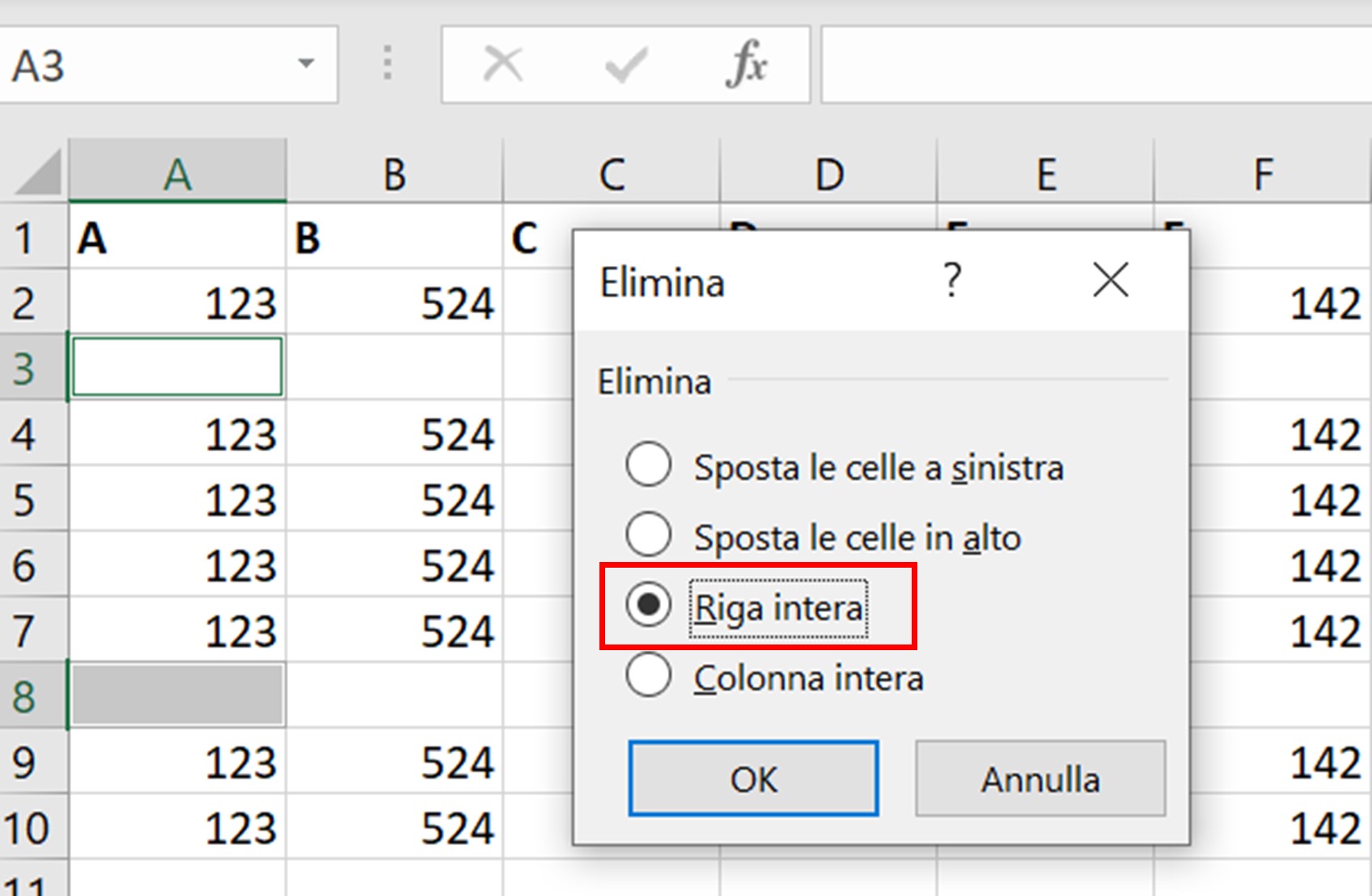Click the Annulla button
Viewport: 1372px width, 896px height.
pos(1040,779)
